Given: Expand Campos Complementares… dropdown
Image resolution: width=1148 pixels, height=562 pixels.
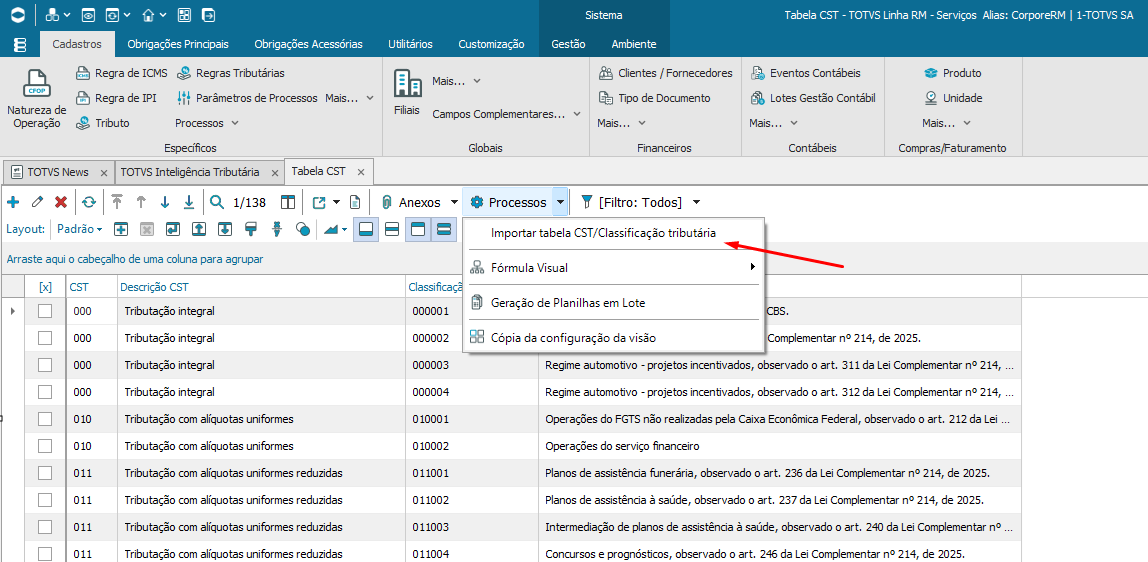Looking at the screenshot, I should (x=507, y=114).
